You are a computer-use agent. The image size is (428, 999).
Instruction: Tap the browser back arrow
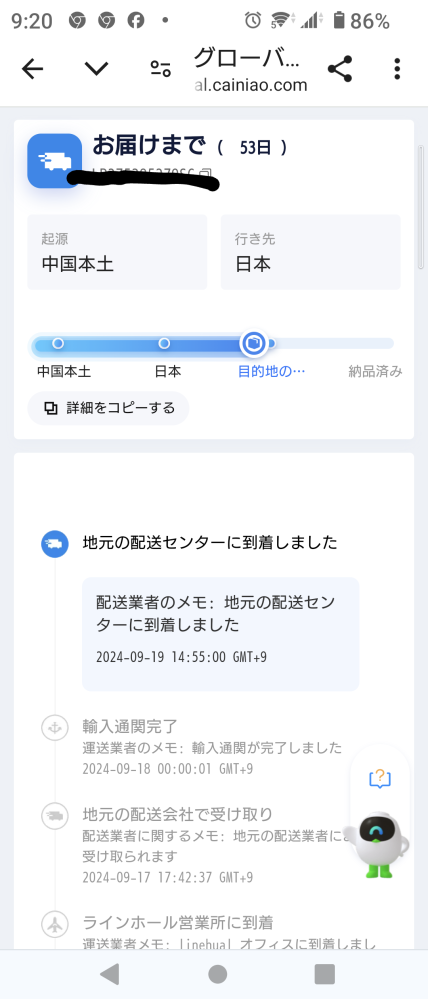[32, 69]
